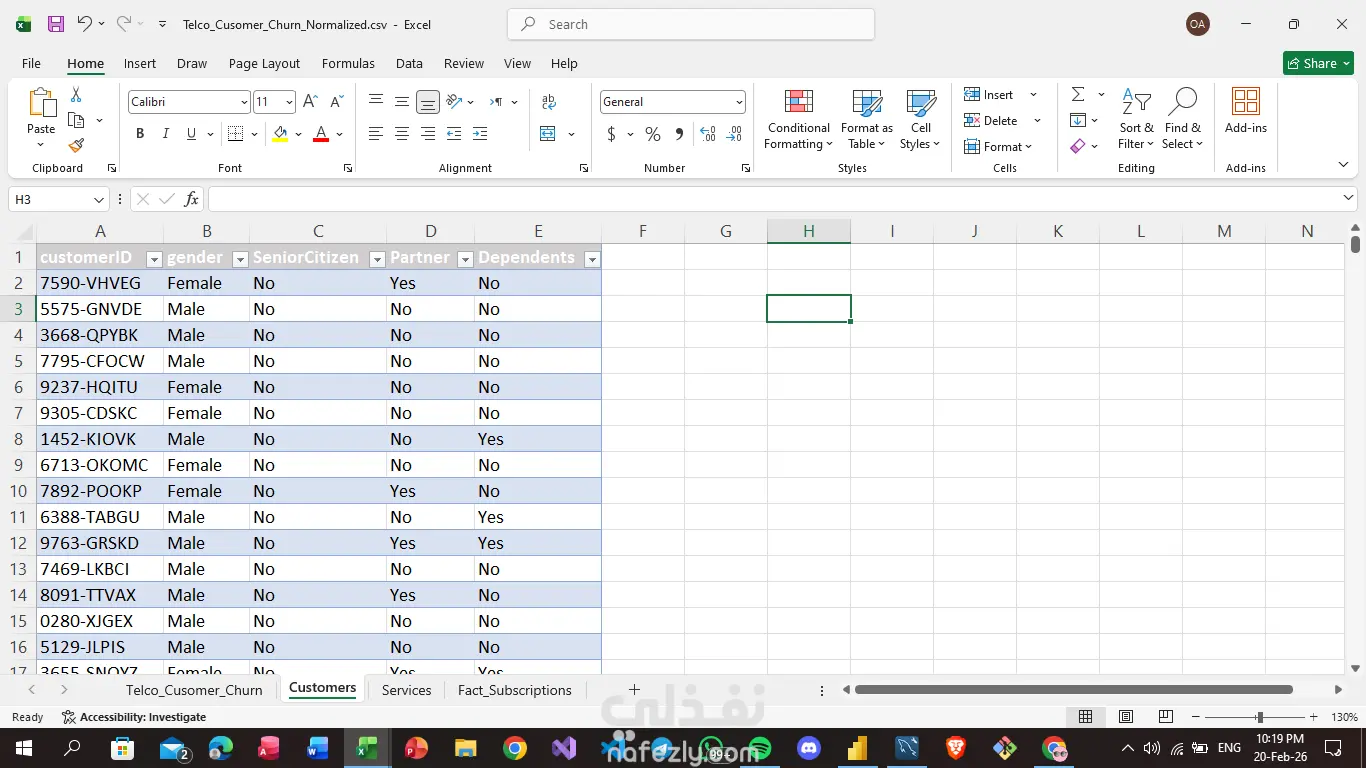1366x768 pixels.
Task: Click the AutoSum sigma icon
Action: [1078, 94]
